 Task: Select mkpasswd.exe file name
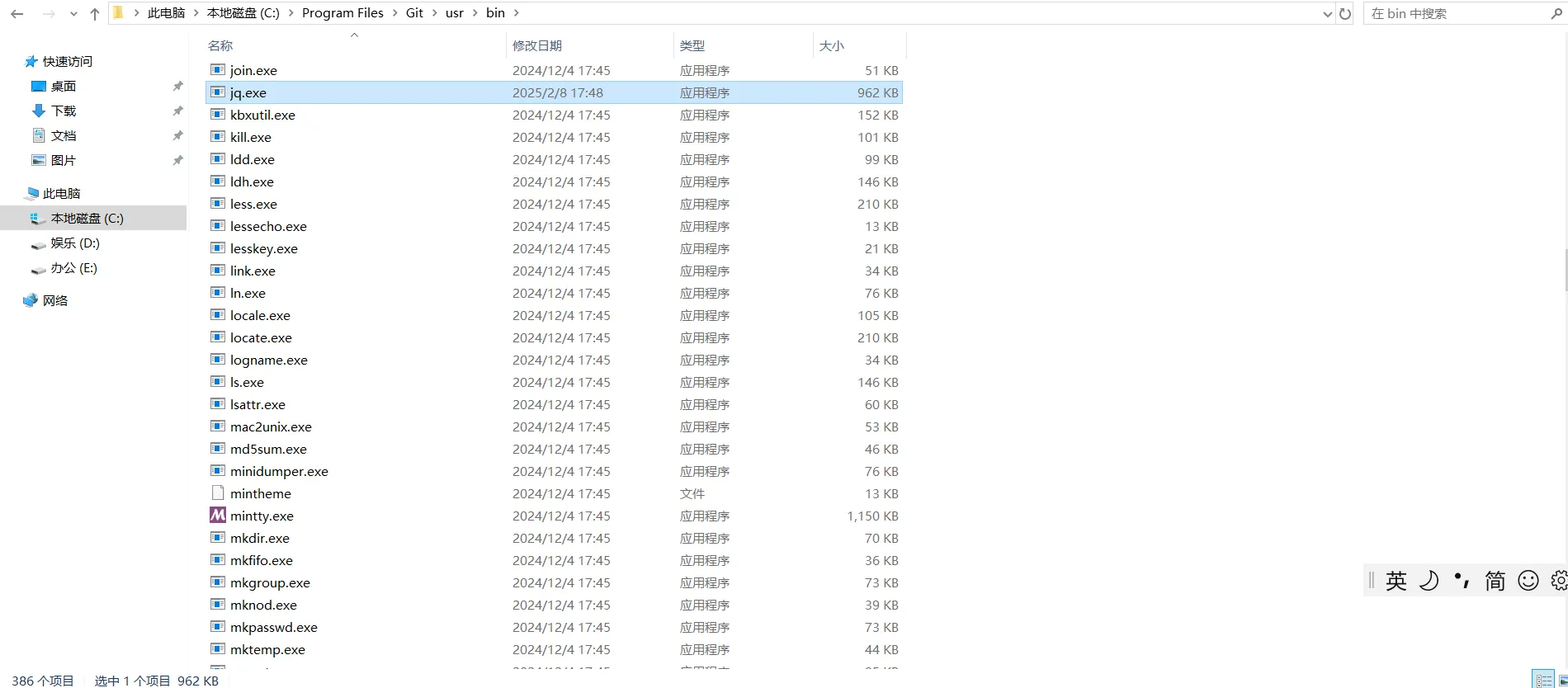(274, 628)
